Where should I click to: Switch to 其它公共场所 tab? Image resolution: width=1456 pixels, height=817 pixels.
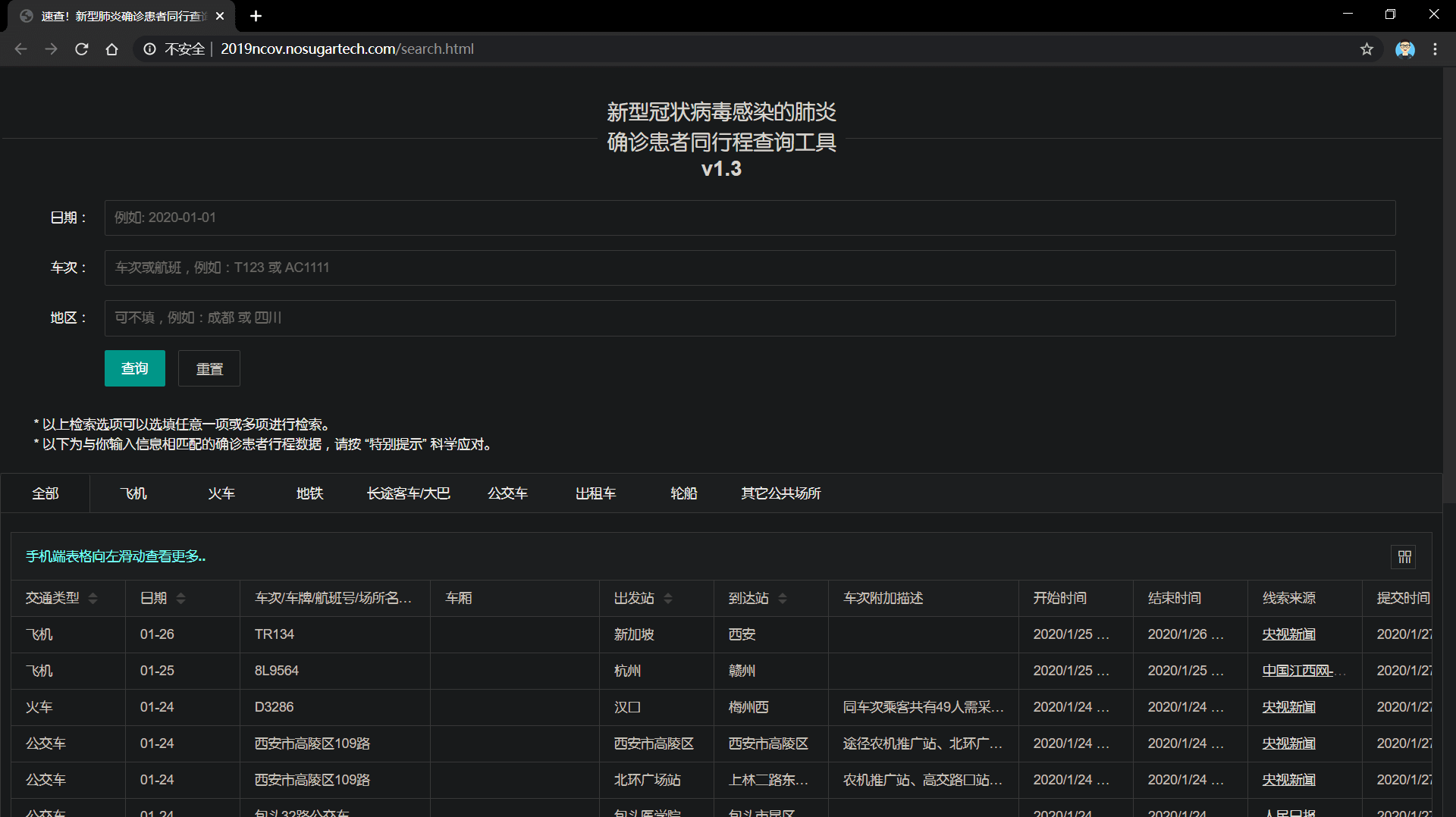(781, 493)
